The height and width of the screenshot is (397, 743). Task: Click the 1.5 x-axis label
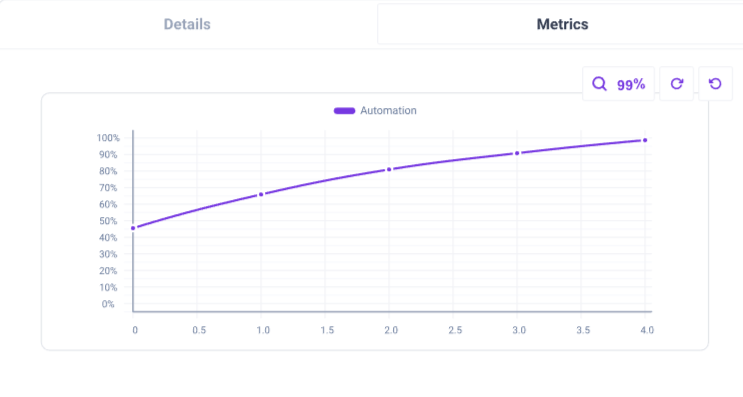[x=327, y=330]
